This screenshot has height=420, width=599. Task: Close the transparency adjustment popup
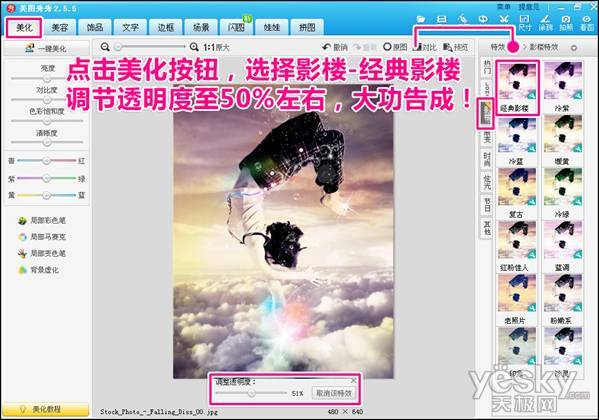(x=353, y=380)
